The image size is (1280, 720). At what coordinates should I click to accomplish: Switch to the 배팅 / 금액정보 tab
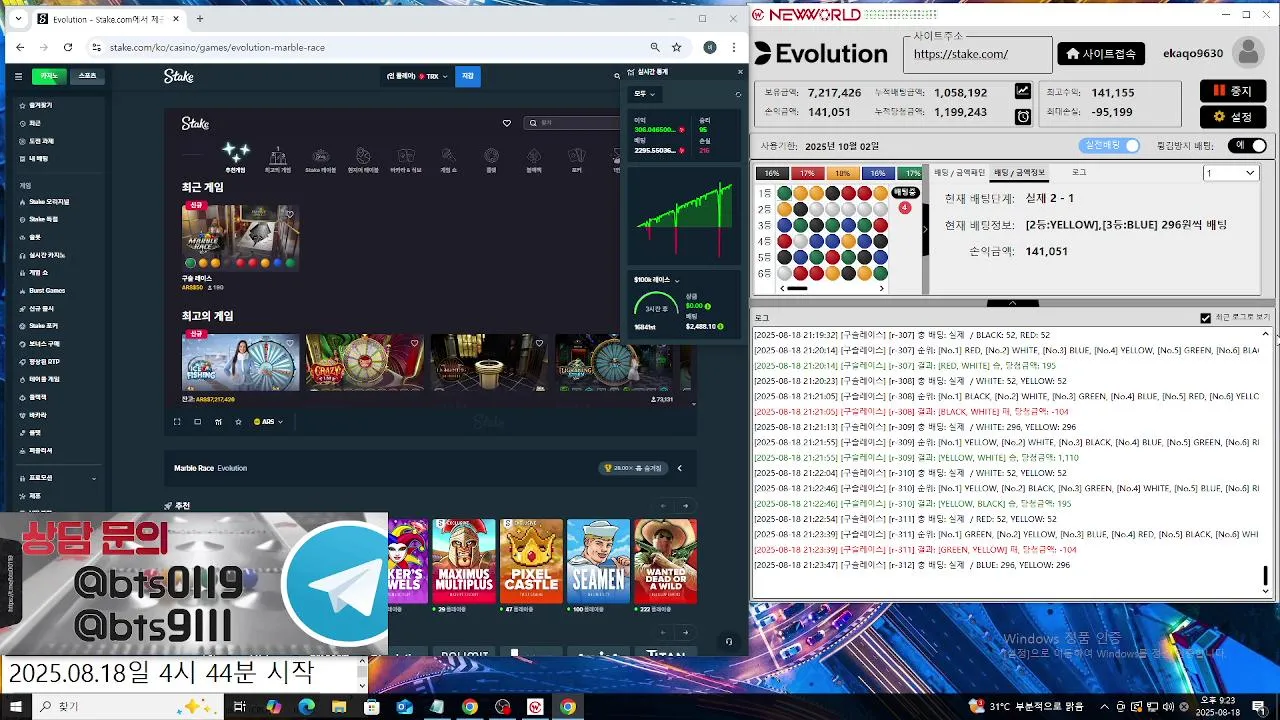[x=1019, y=173]
